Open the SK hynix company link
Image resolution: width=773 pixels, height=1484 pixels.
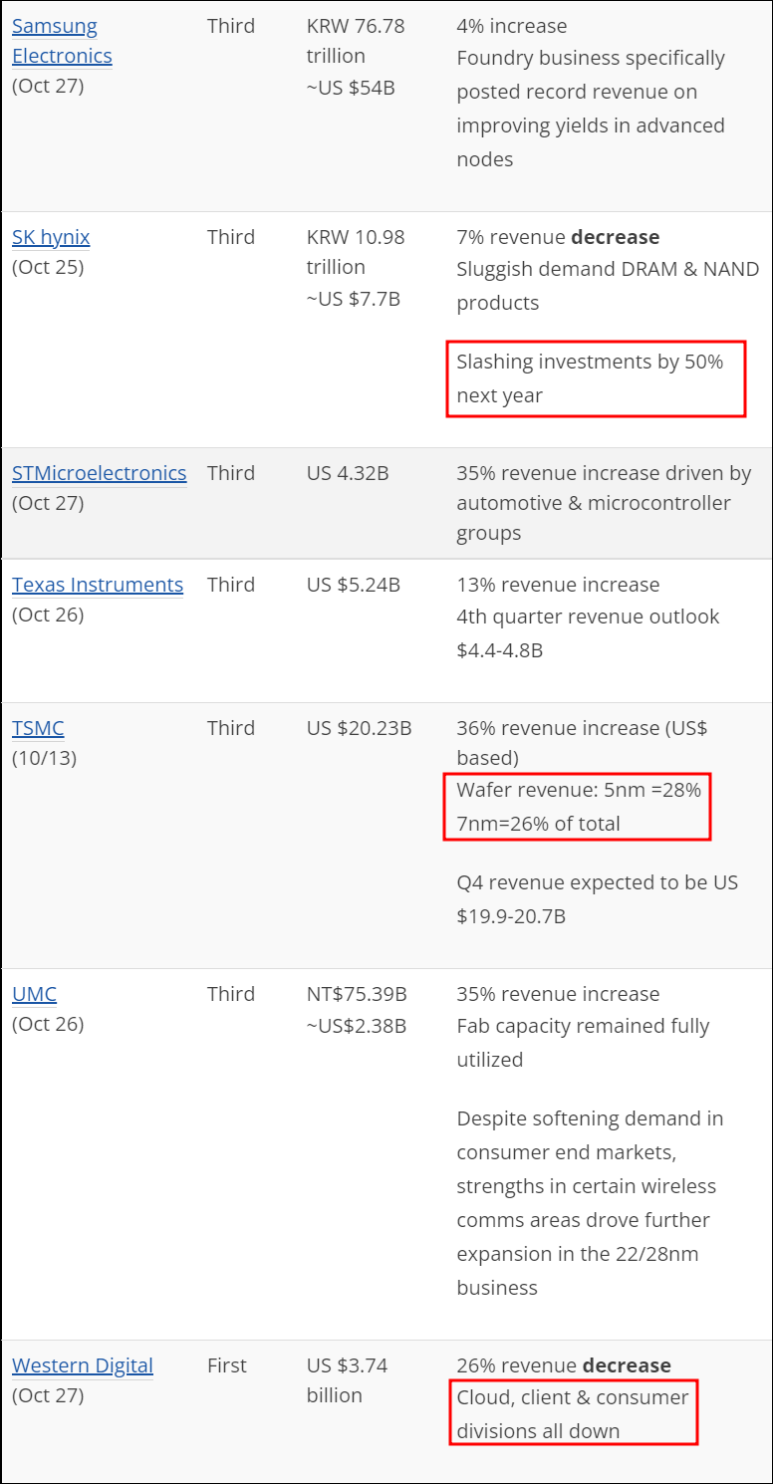click(51, 237)
